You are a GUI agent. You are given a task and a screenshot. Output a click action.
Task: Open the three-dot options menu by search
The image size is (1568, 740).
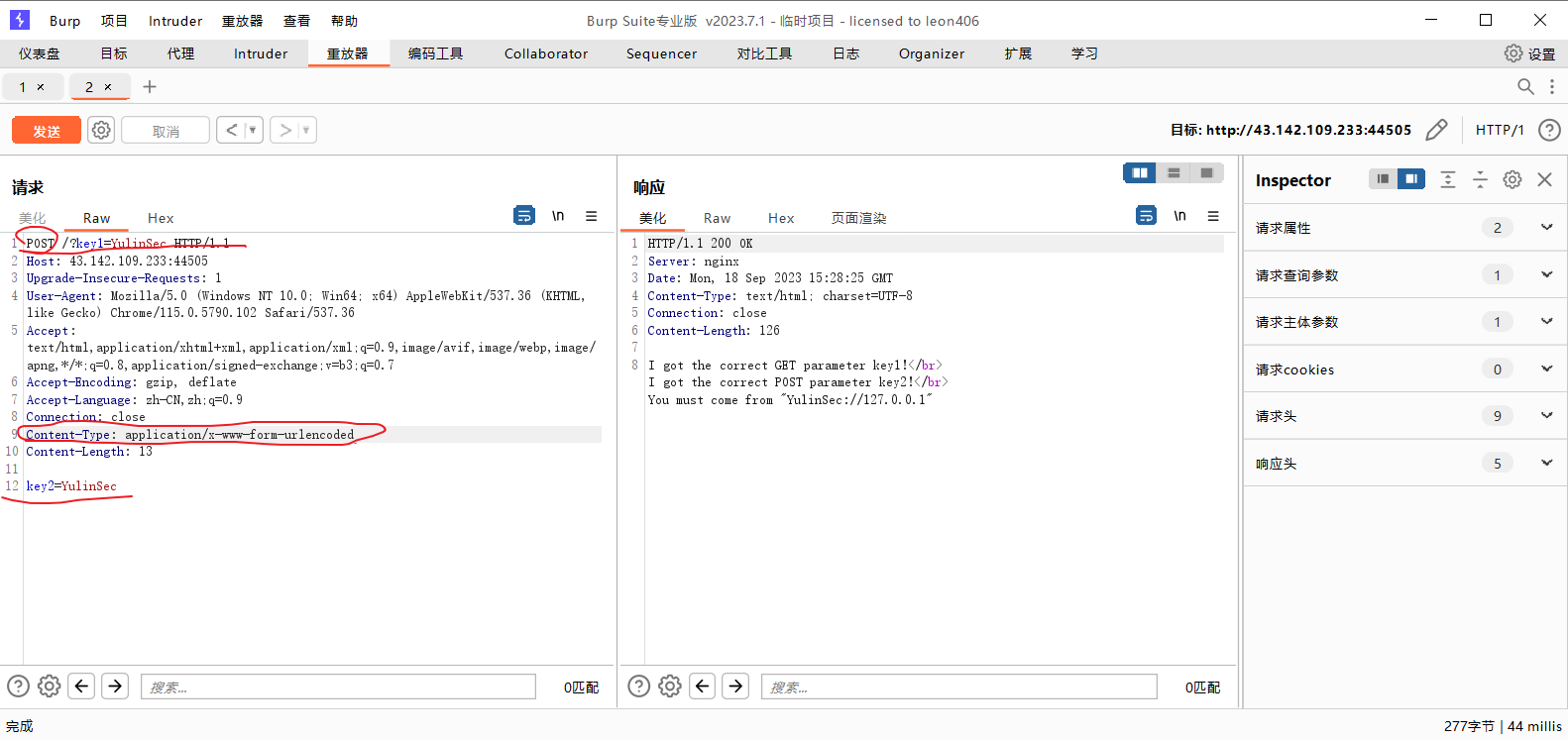coord(1552,87)
